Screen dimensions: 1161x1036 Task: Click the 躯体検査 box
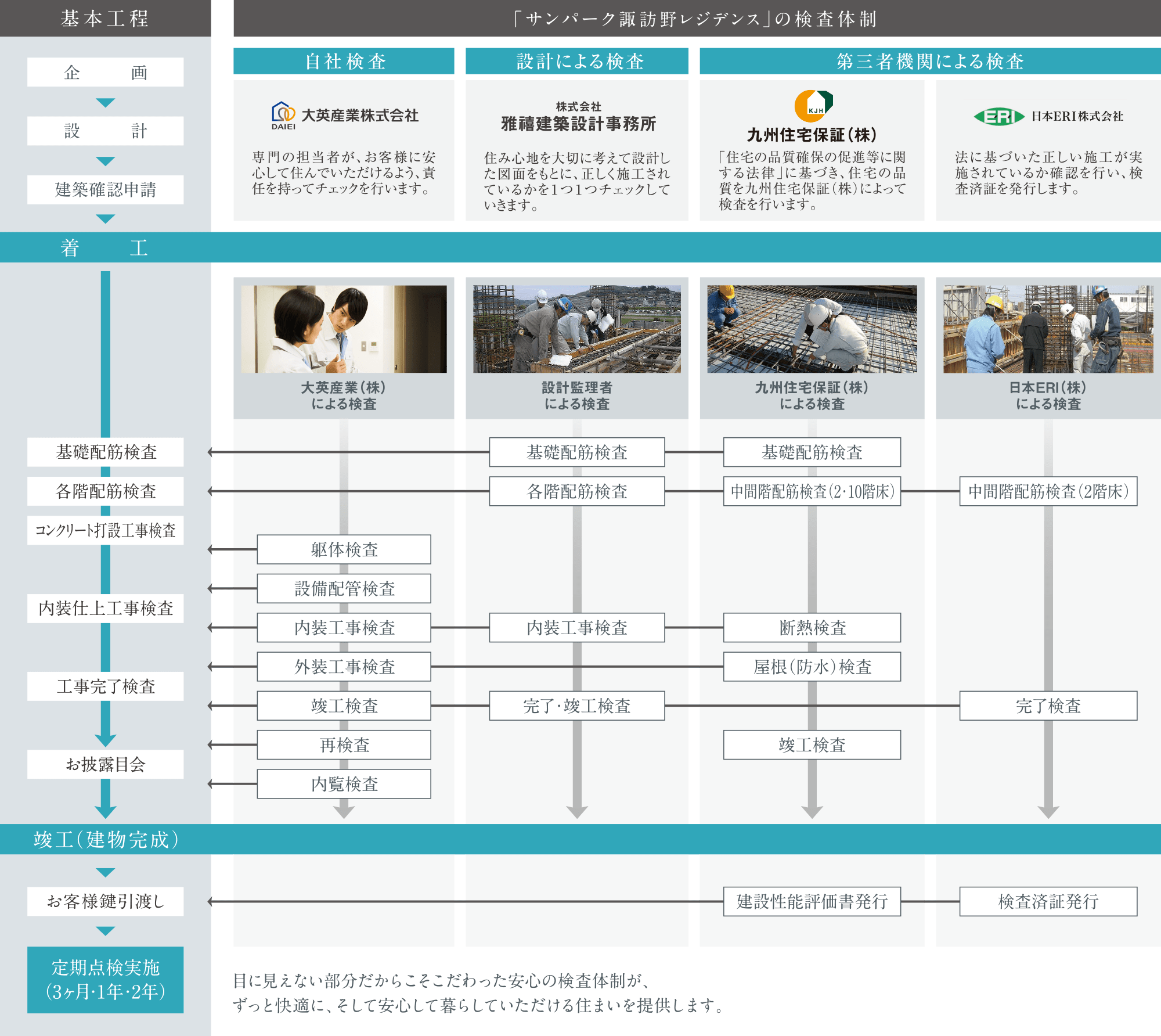tap(344, 549)
